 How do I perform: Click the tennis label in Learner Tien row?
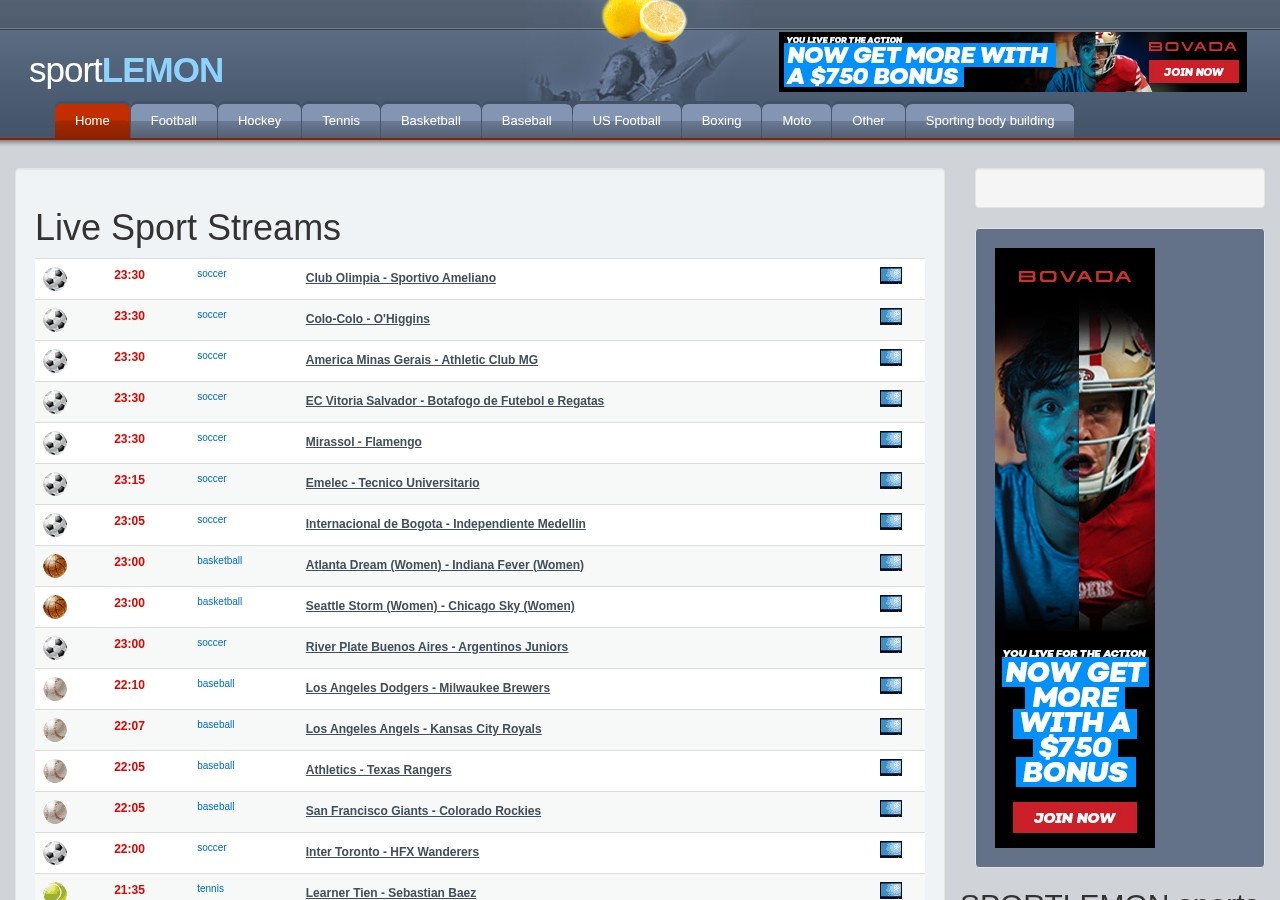click(210, 889)
